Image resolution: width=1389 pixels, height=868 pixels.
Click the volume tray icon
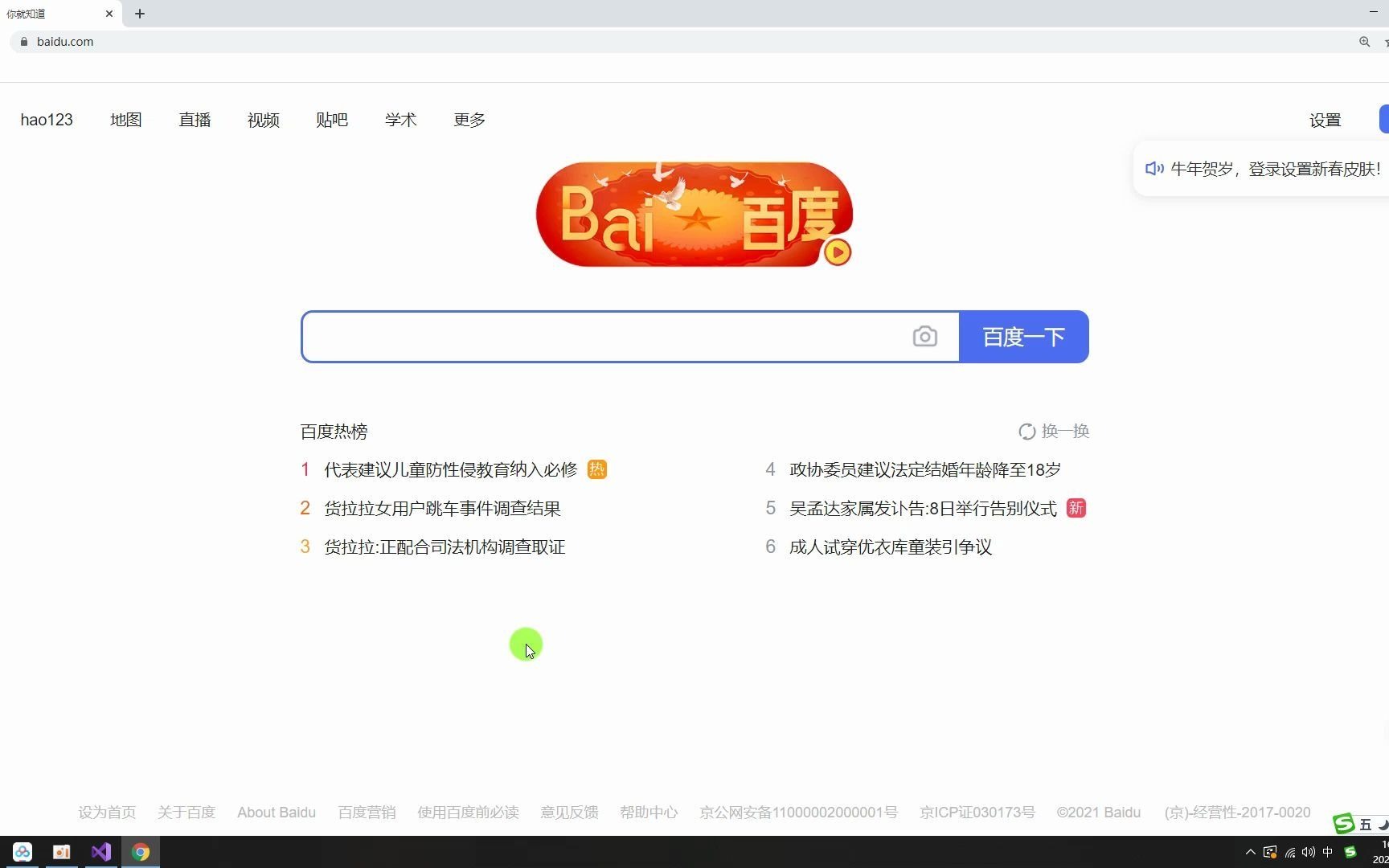1309,852
